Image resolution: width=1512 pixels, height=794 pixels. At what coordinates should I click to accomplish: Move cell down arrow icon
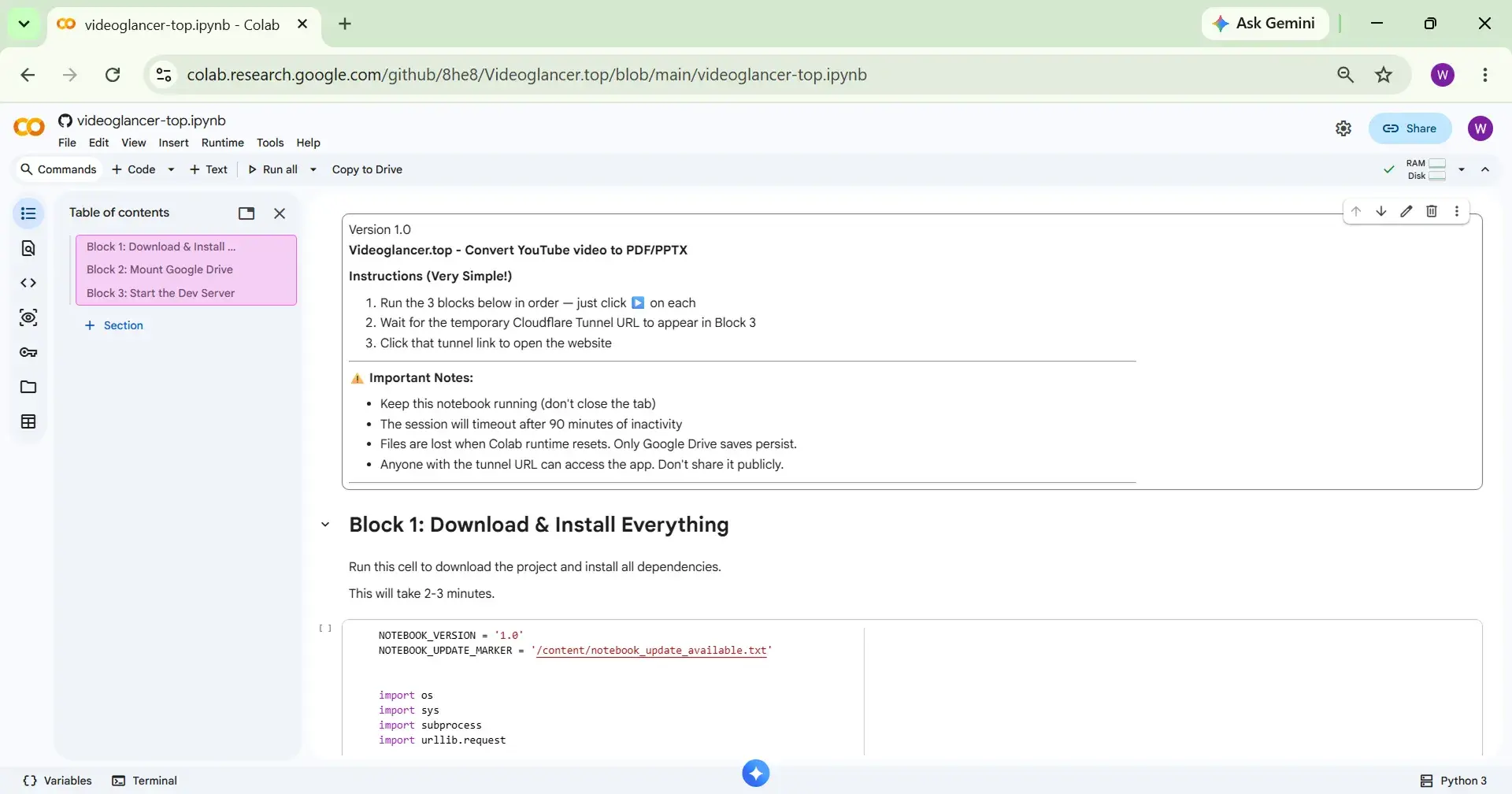click(1381, 211)
